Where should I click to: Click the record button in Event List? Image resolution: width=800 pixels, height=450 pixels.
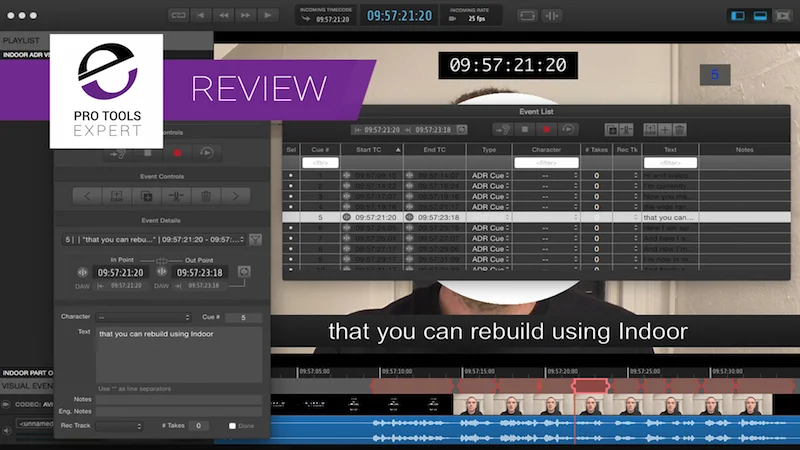pyautogui.click(x=546, y=130)
